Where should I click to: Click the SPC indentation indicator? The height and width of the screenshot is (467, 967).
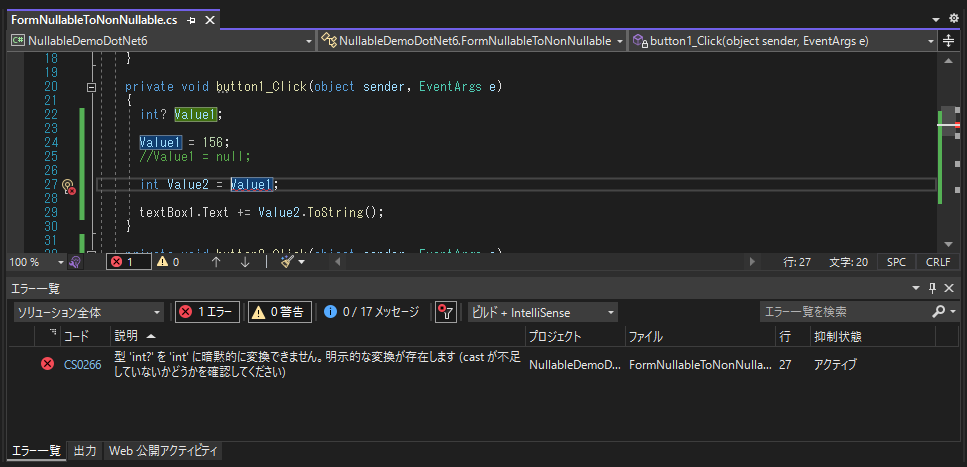(896, 262)
